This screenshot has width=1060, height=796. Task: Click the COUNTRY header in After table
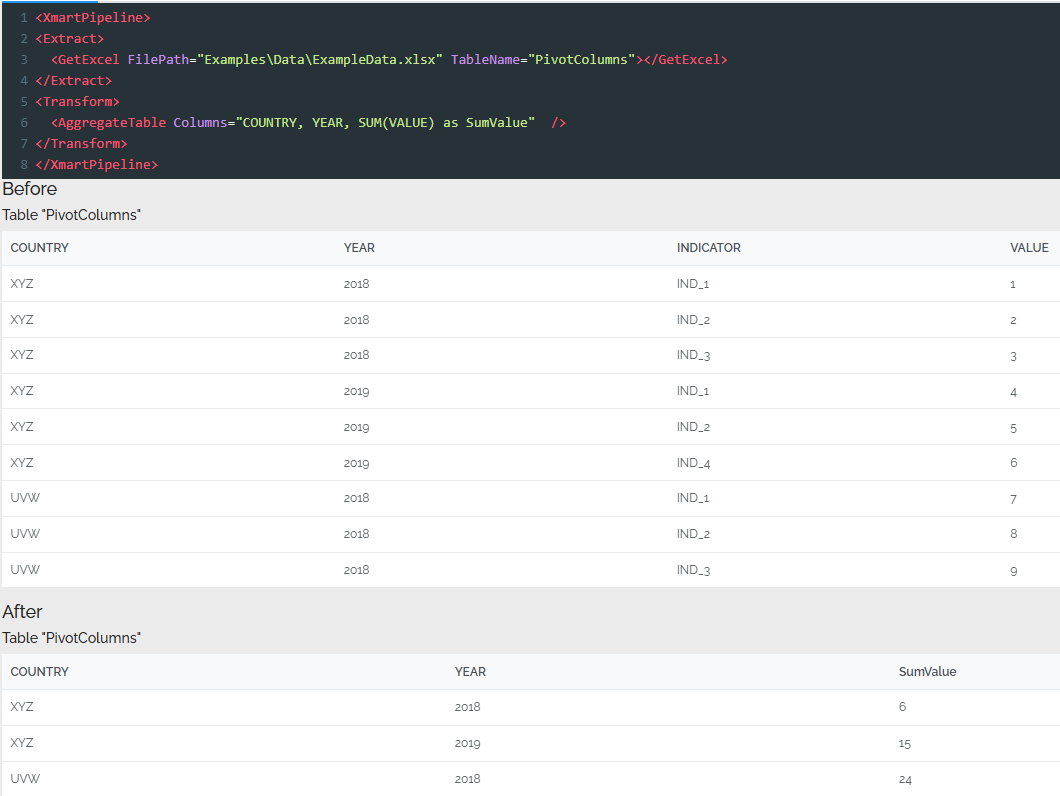click(x=39, y=672)
